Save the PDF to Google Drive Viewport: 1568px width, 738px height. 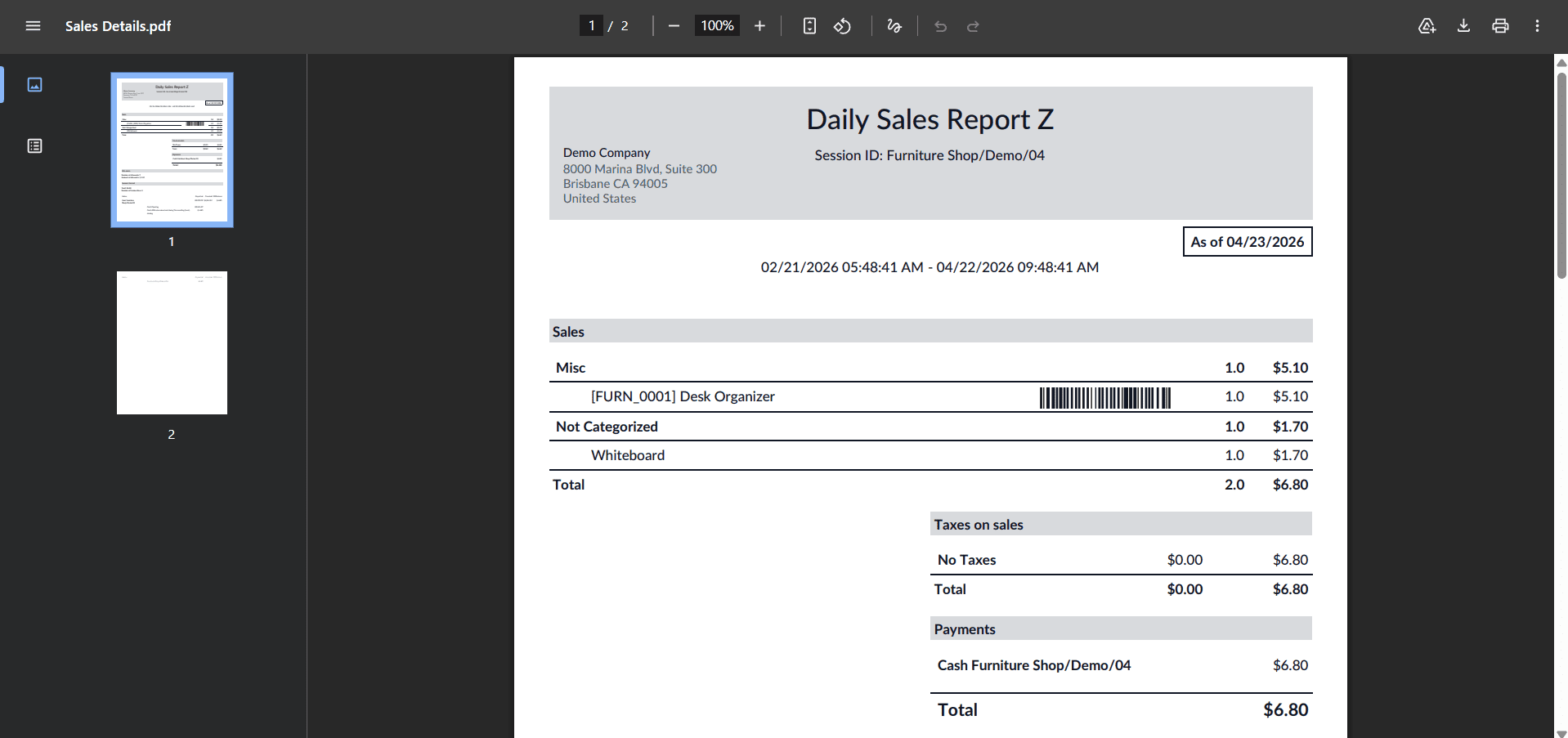click(x=1427, y=25)
